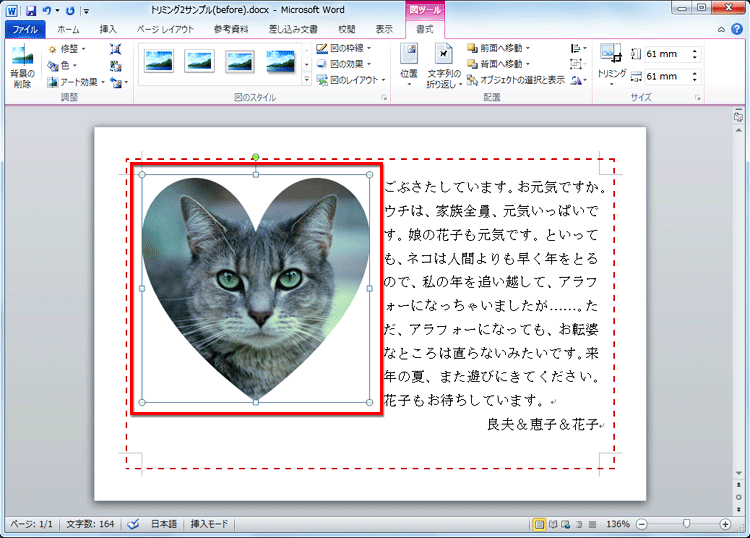Image resolution: width=750 pixels, height=538 pixels.
Task: Switch to Full Screen Reading view
Action: [553, 525]
